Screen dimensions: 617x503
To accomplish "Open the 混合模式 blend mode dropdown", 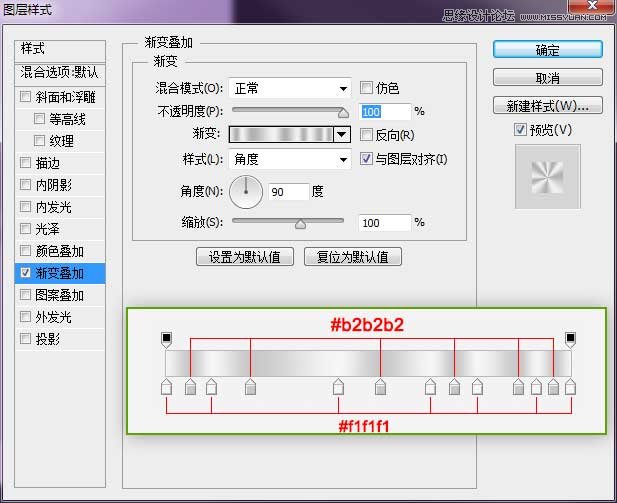I will pyautogui.click(x=290, y=88).
